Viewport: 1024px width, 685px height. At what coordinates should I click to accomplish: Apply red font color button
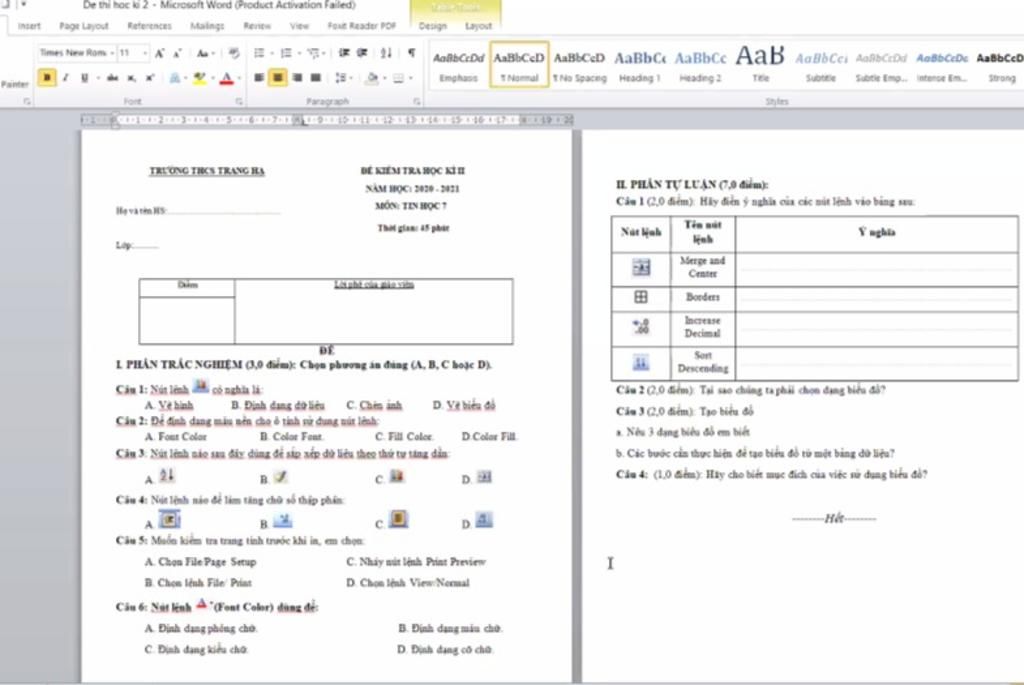pyautogui.click(x=227, y=78)
